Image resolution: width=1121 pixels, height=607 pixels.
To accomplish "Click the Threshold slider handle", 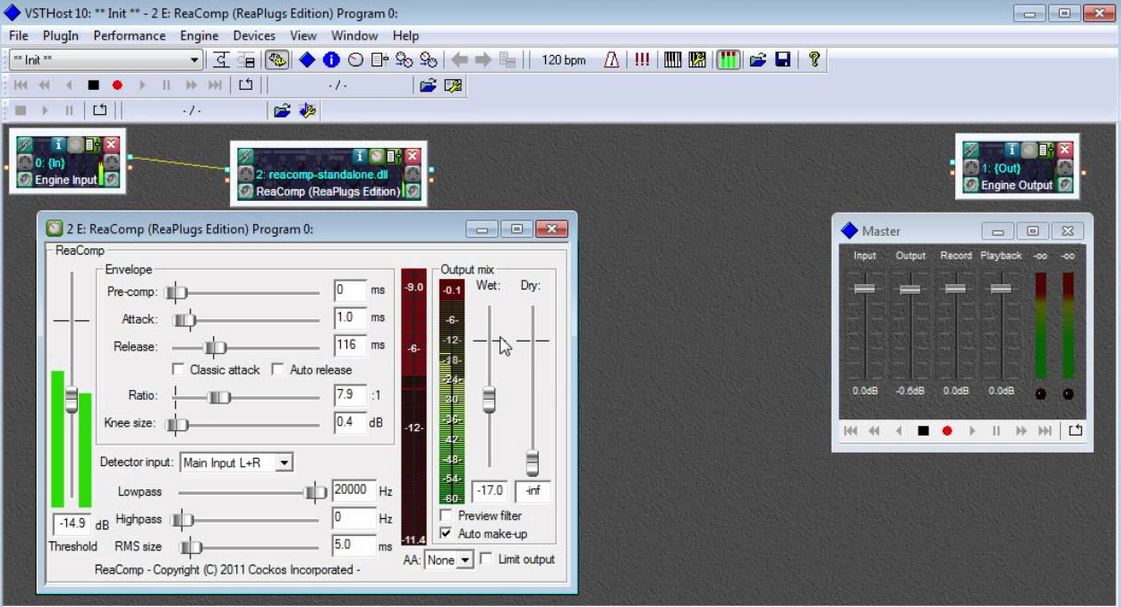I will [x=71, y=399].
